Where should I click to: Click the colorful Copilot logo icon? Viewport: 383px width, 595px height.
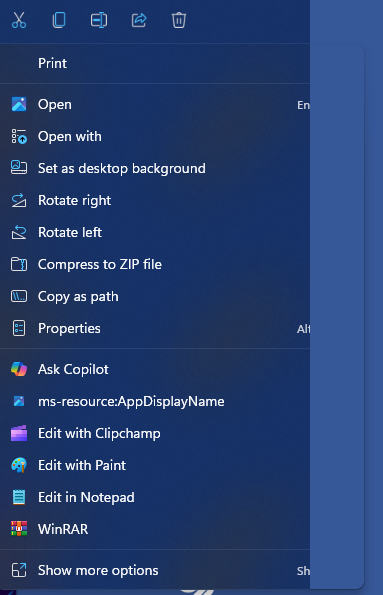19,369
